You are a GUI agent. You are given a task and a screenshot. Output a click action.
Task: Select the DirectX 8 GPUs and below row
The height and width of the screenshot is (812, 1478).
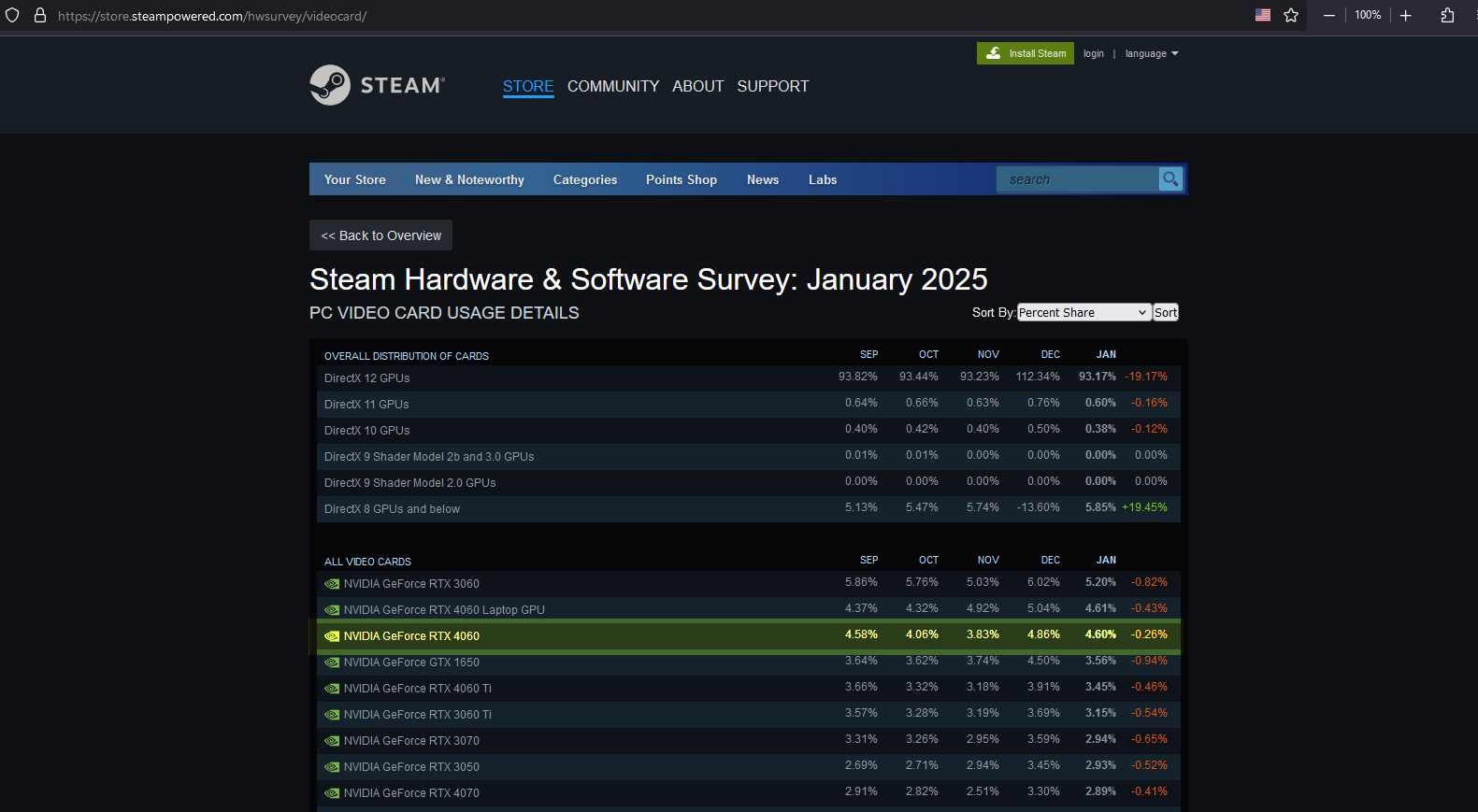coord(393,509)
